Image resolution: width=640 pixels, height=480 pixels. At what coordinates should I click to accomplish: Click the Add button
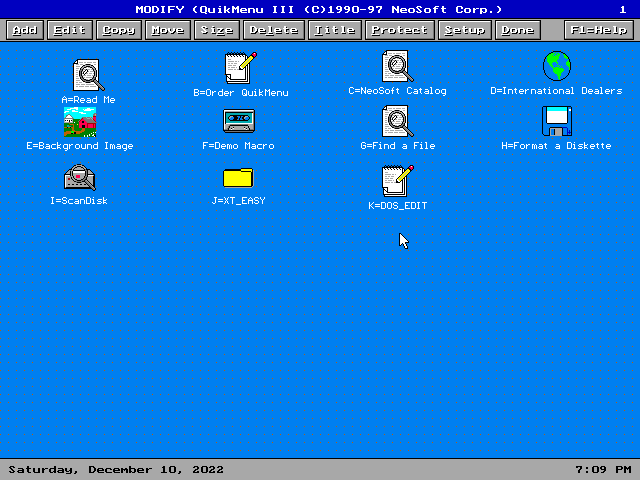click(25, 30)
